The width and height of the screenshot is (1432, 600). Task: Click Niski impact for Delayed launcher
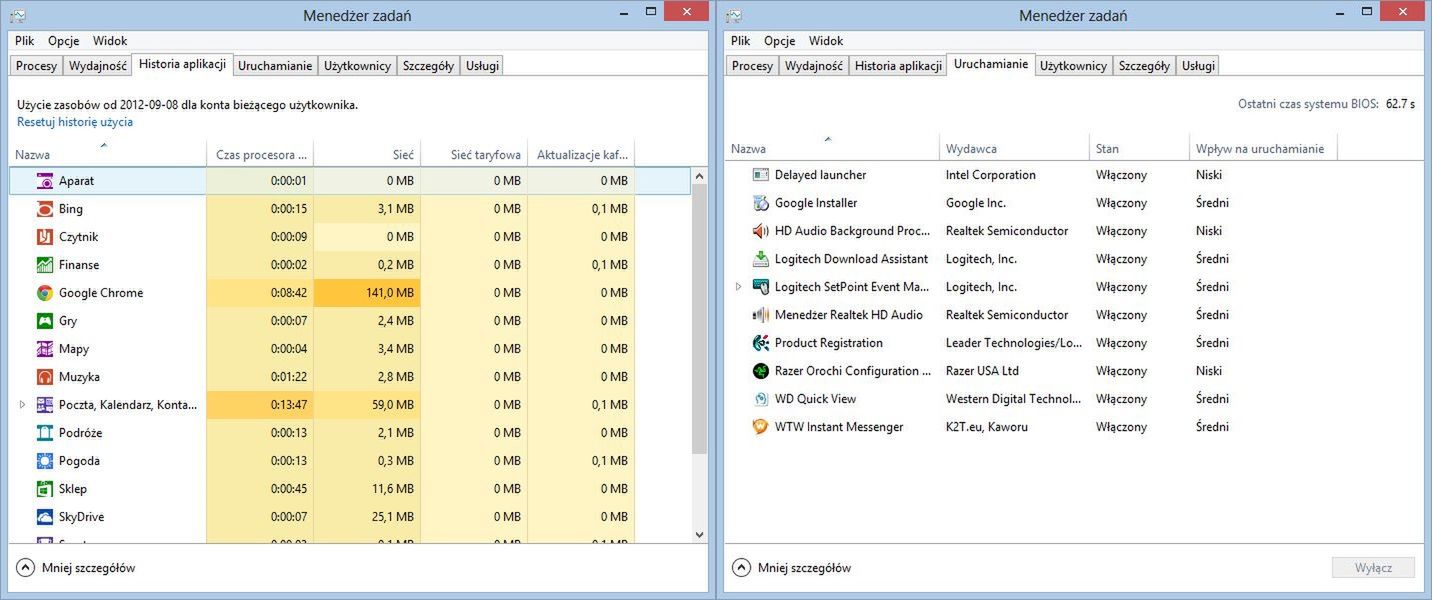click(1209, 175)
